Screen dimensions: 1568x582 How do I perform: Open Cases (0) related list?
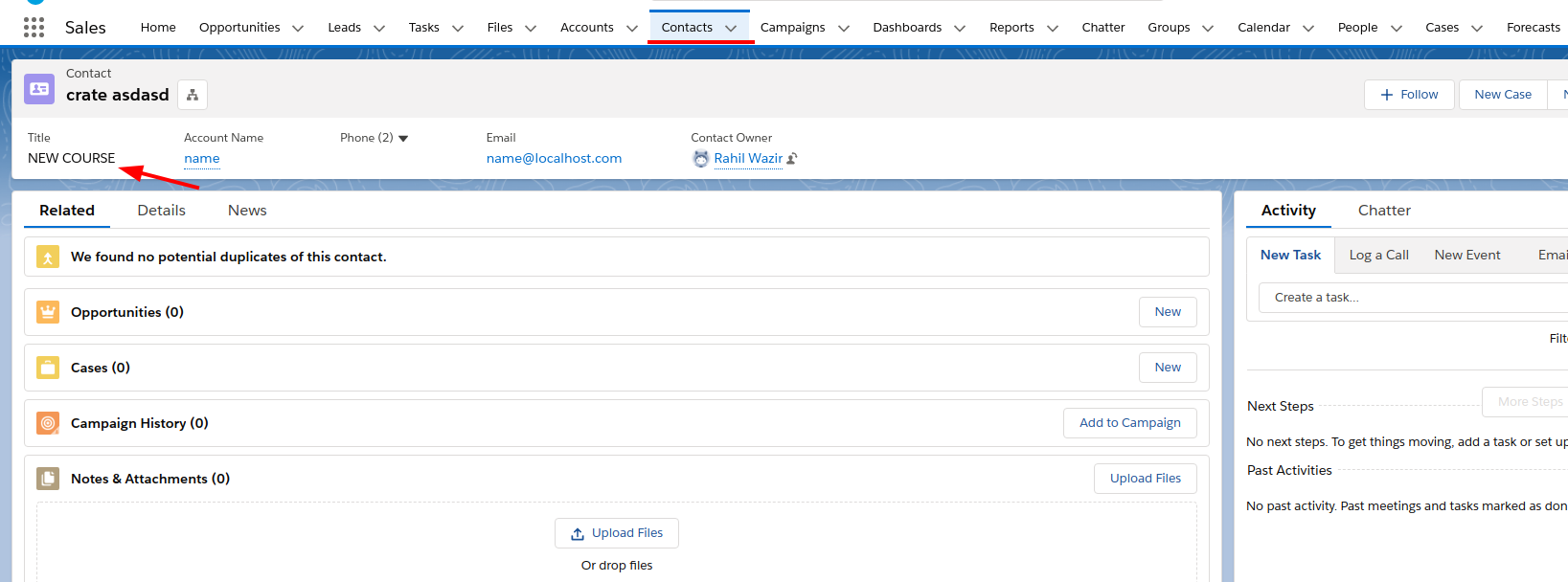pos(101,368)
